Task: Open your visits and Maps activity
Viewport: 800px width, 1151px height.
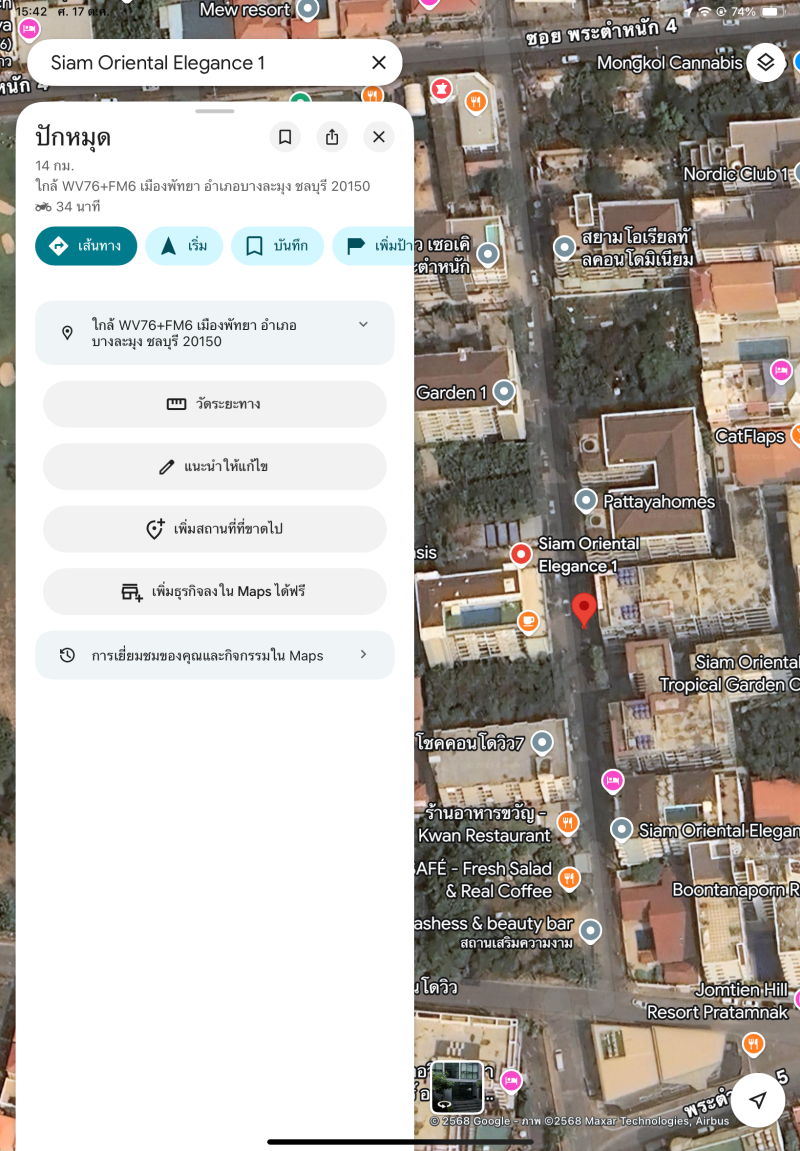Action: 215,655
